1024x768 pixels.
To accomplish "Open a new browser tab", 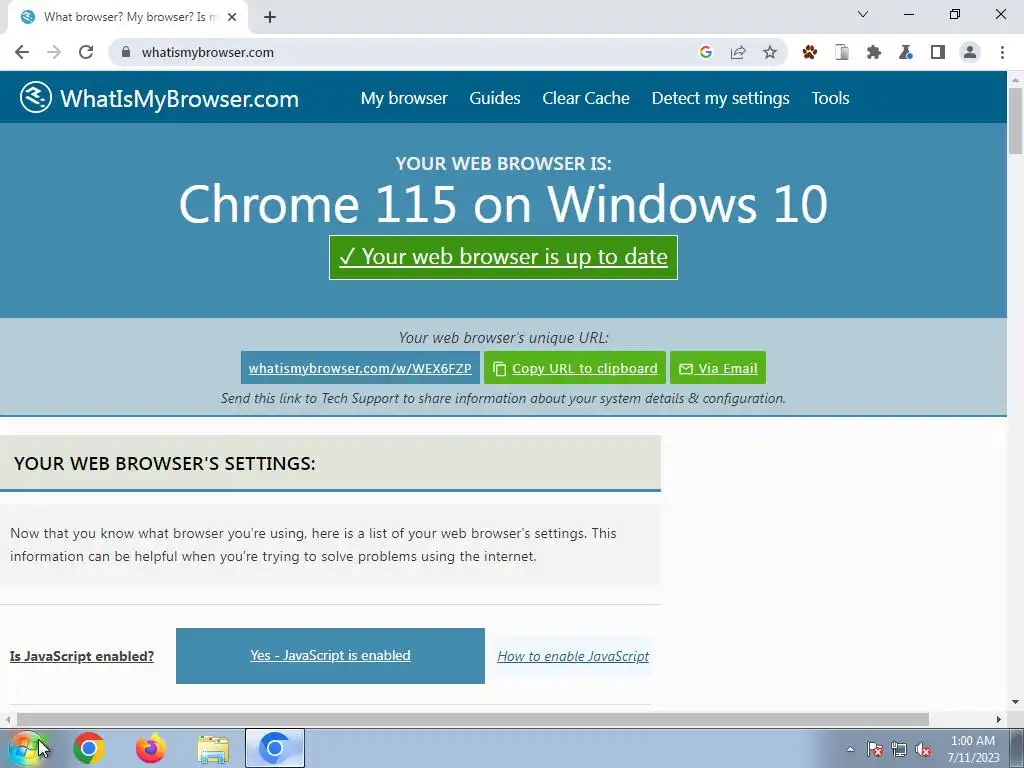I will point(270,17).
